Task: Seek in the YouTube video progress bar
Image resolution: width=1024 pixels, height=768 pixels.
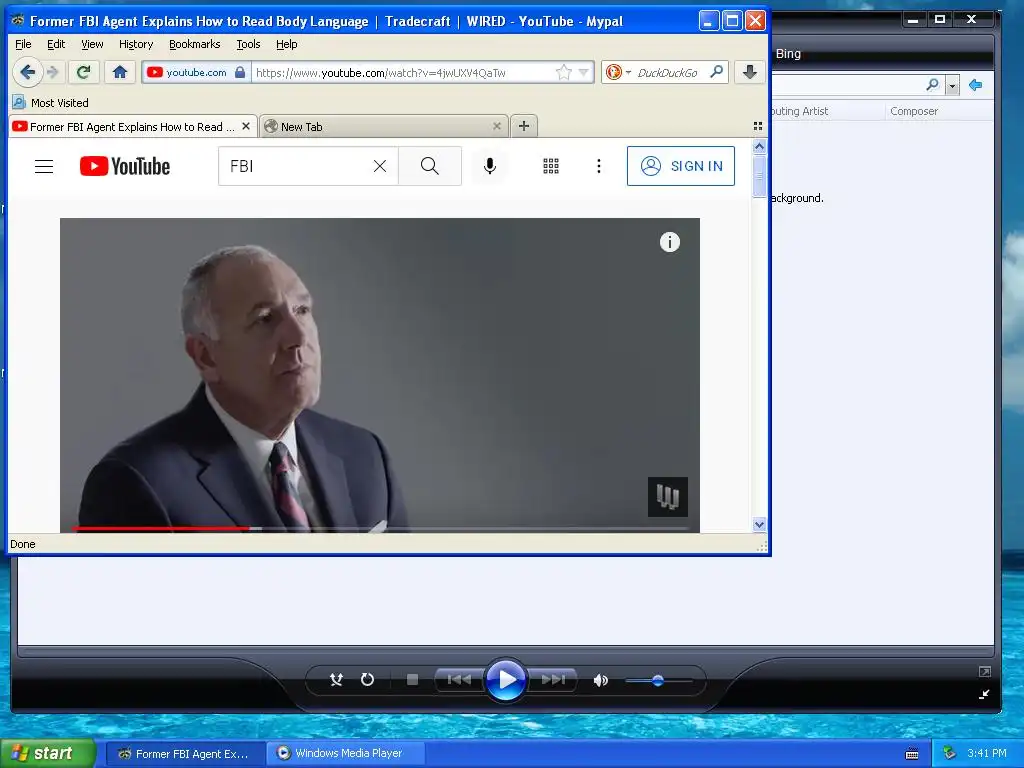Action: tap(380, 528)
